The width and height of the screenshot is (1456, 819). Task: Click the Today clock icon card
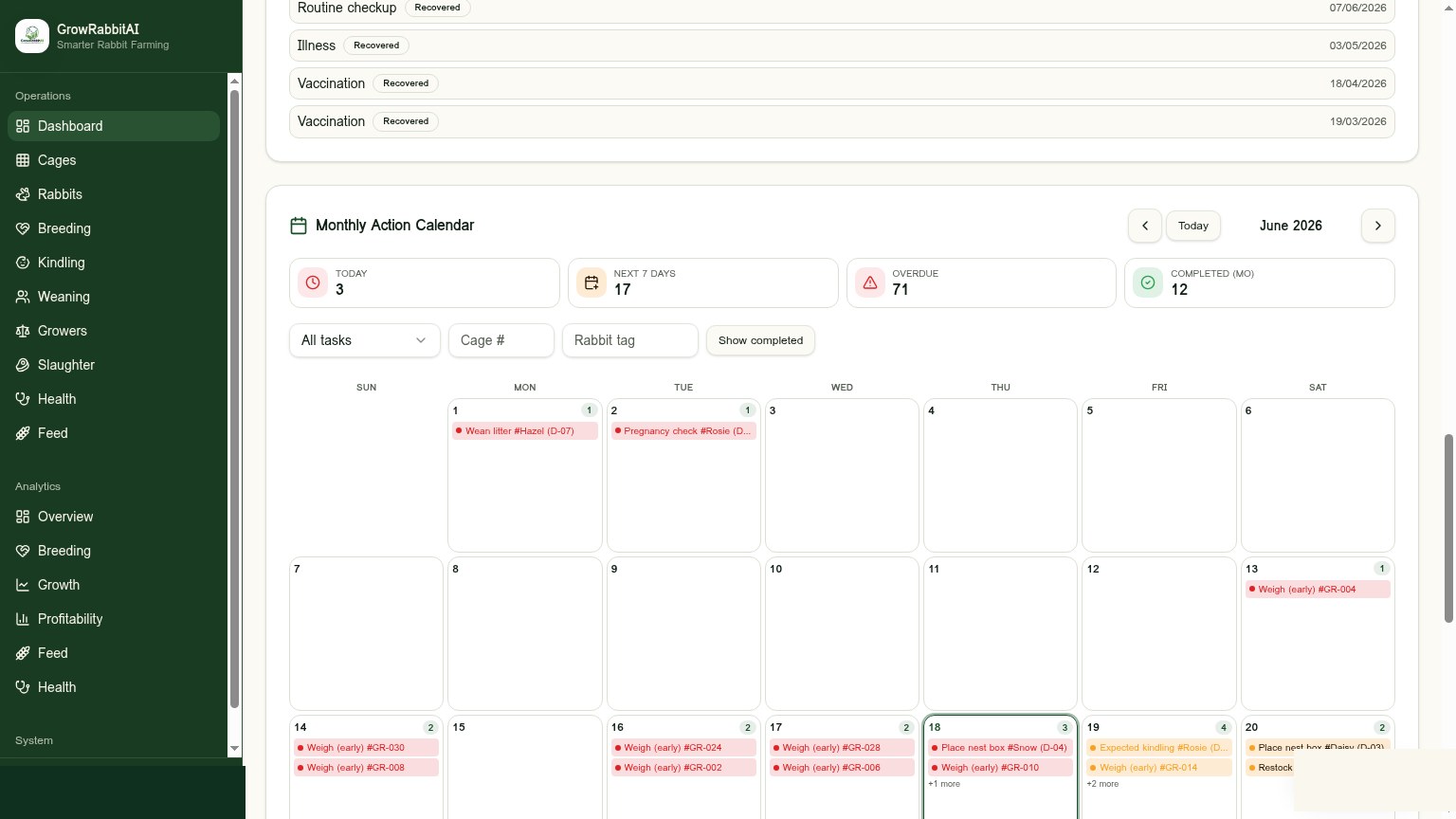[x=313, y=282]
